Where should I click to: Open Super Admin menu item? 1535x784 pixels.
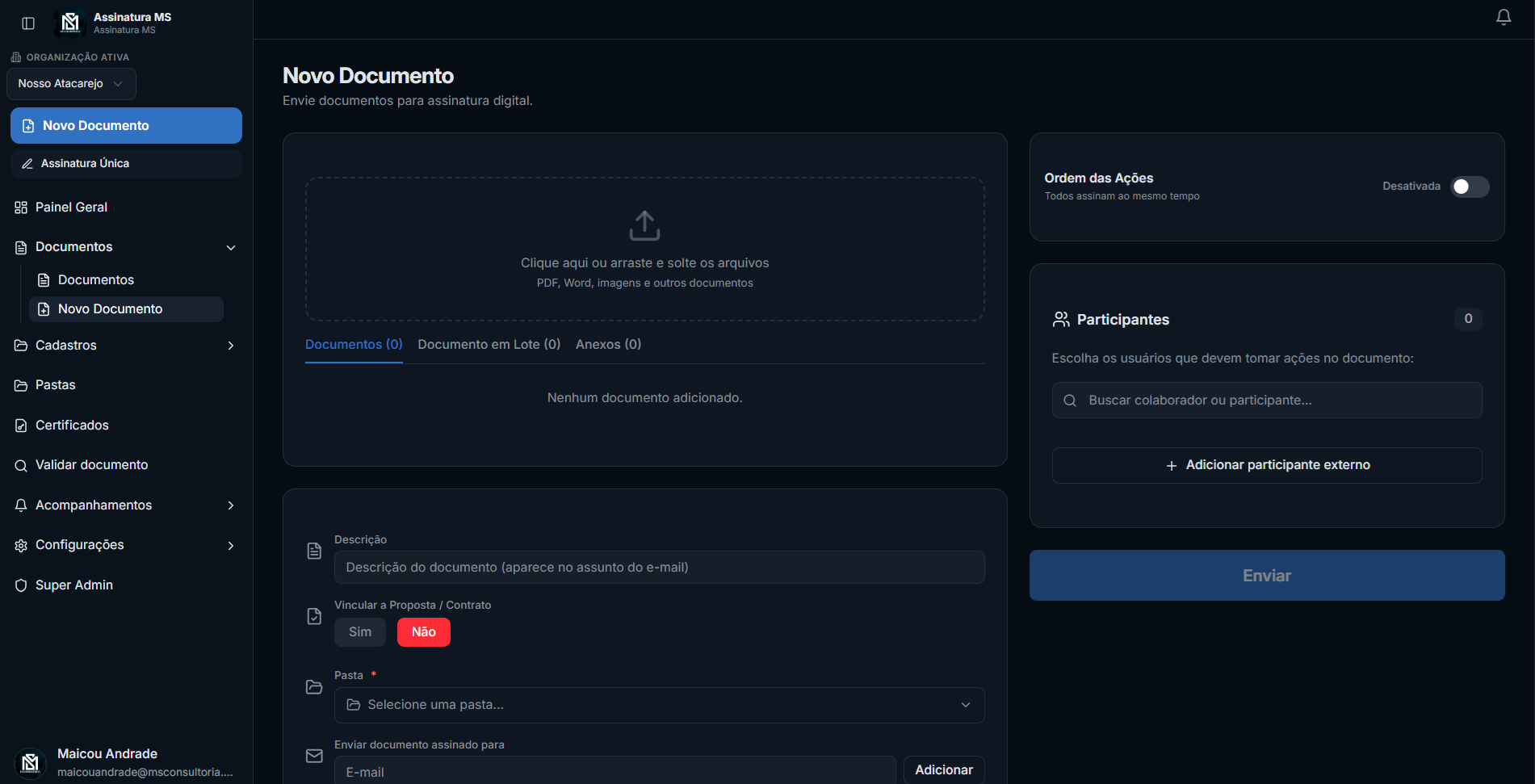click(126, 585)
